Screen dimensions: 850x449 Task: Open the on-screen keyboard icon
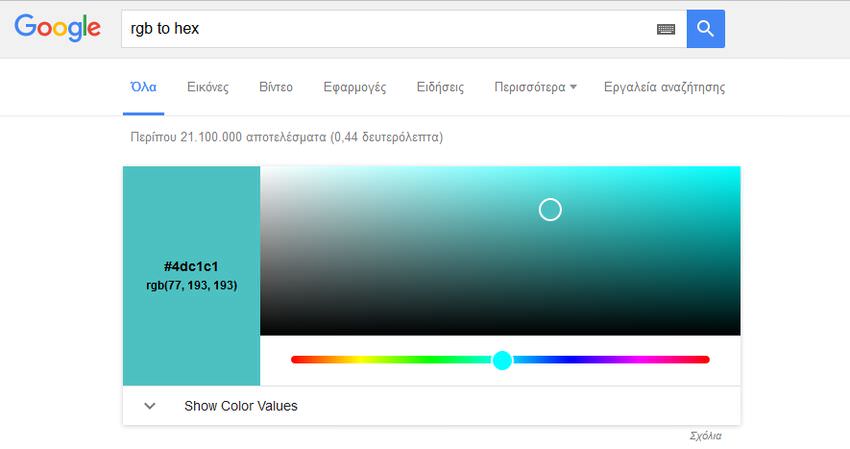pos(666,29)
